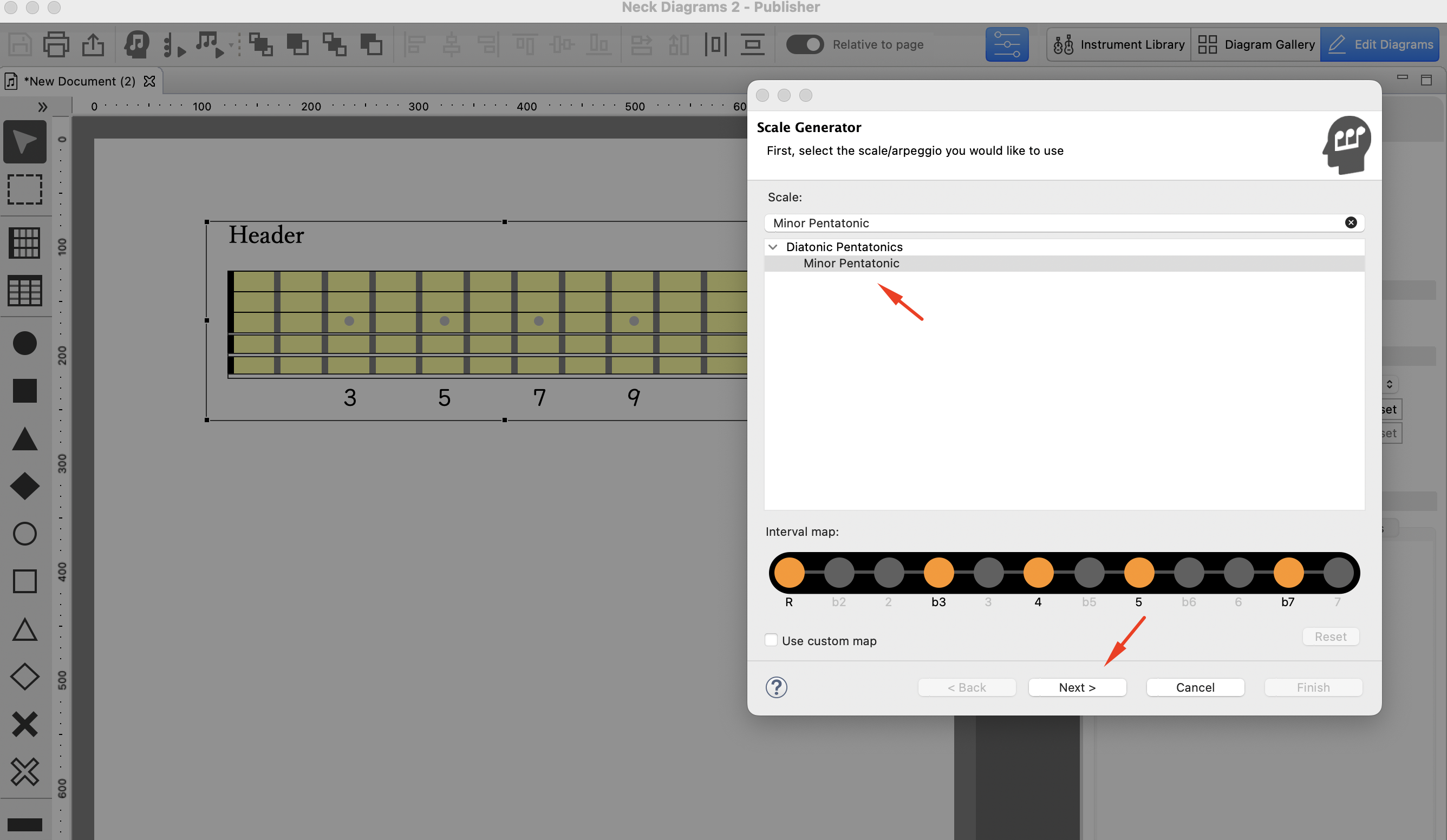The height and width of the screenshot is (840, 1447).
Task: Choose the bold X marker tool
Action: pyautogui.click(x=25, y=724)
